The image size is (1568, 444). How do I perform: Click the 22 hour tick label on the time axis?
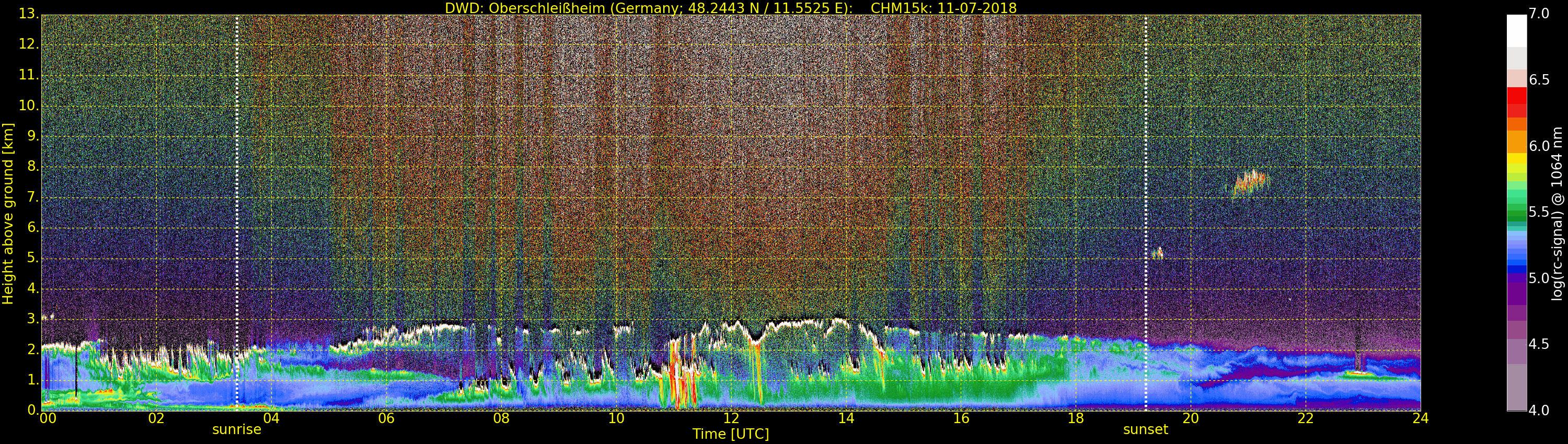click(1306, 418)
